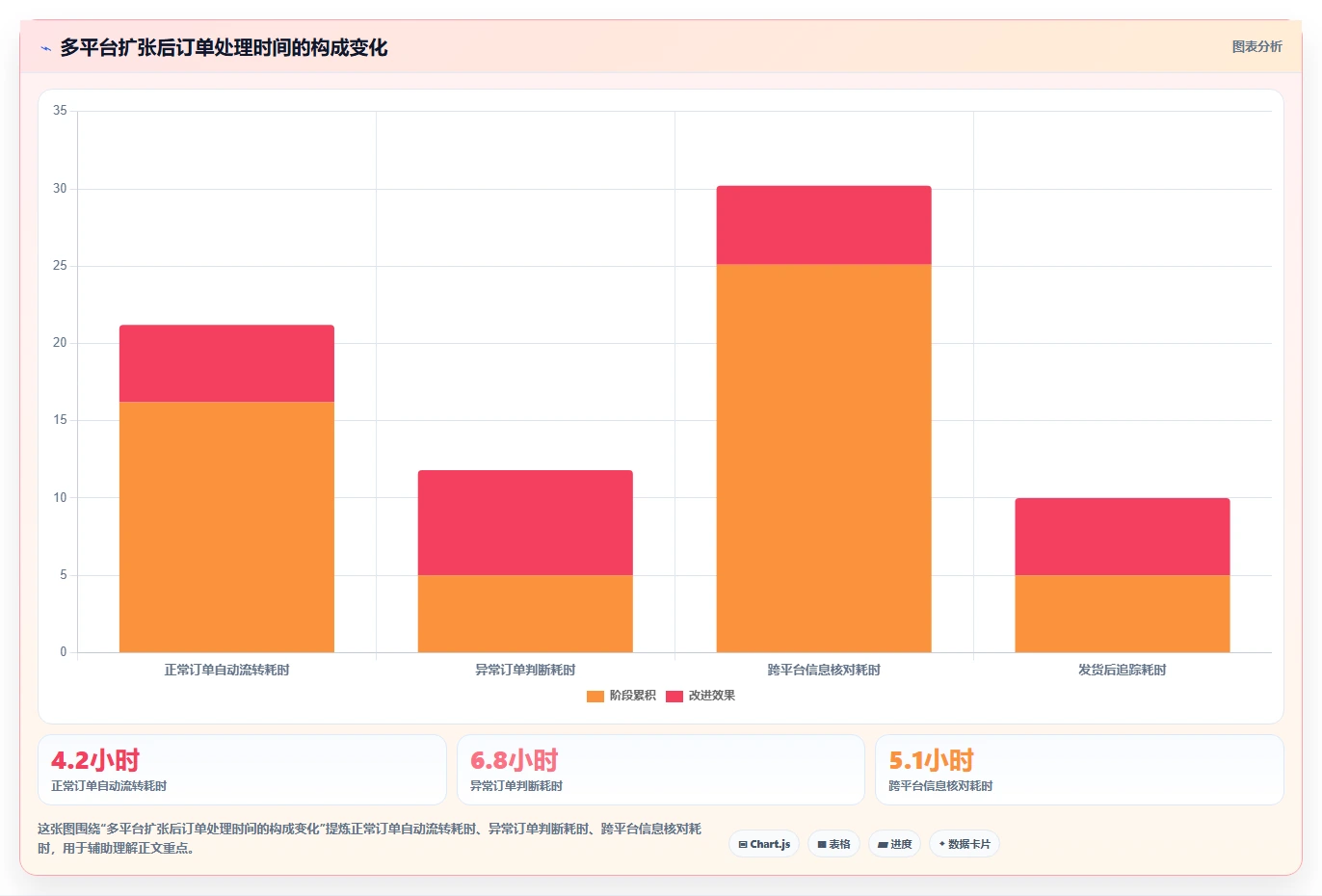Click the lightning icon beside the chart title

(x=45, y=48)
